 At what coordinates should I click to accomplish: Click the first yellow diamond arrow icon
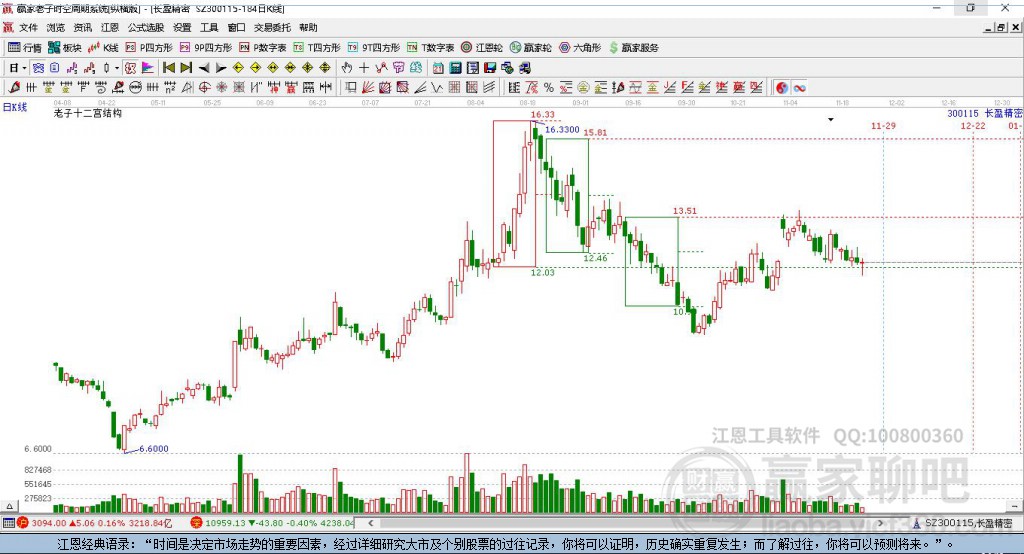pyautogui.click(x=238, y=68)
